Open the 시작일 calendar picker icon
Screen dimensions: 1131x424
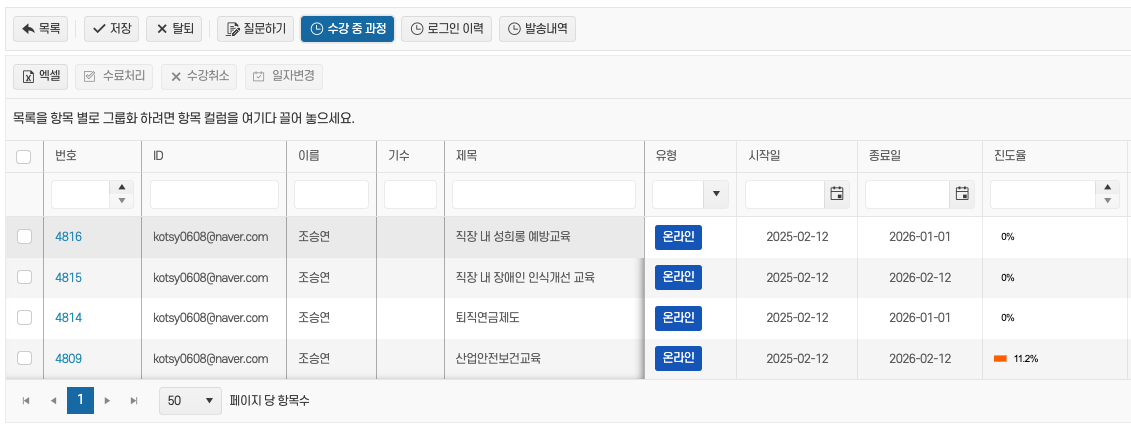point(837,194)
